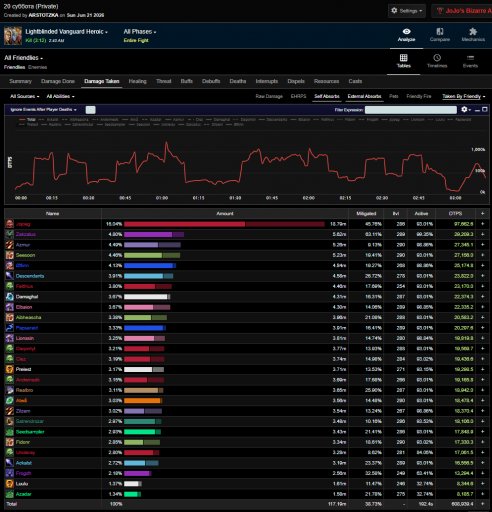Click the class icon beside Azmur
The image size is (492, 512).
(10, 245)
